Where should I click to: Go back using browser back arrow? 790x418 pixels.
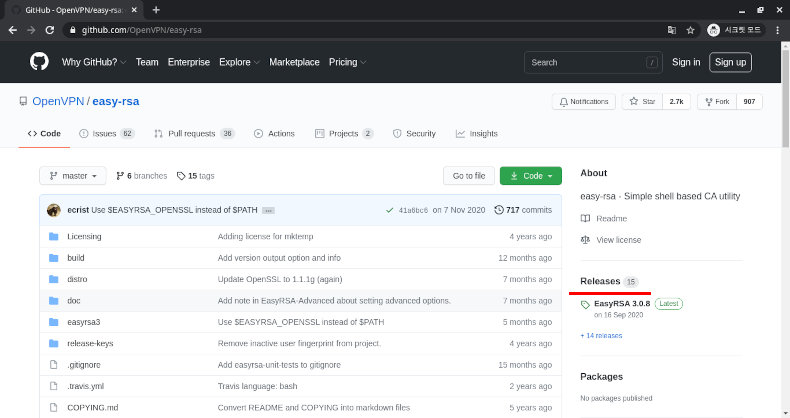[x=13, y=30]
